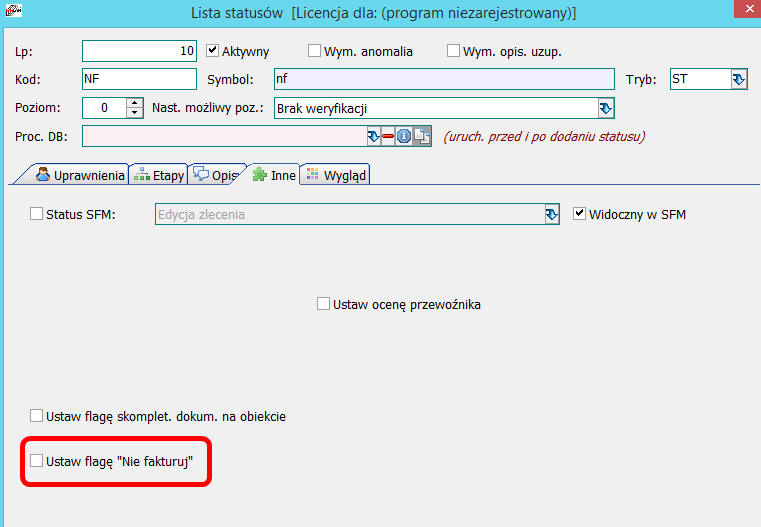The height and width of the screenshot is (527, 761).
Task: Check Ustaw ocenę przewoźnika
Action: click(x=323, y=304)
